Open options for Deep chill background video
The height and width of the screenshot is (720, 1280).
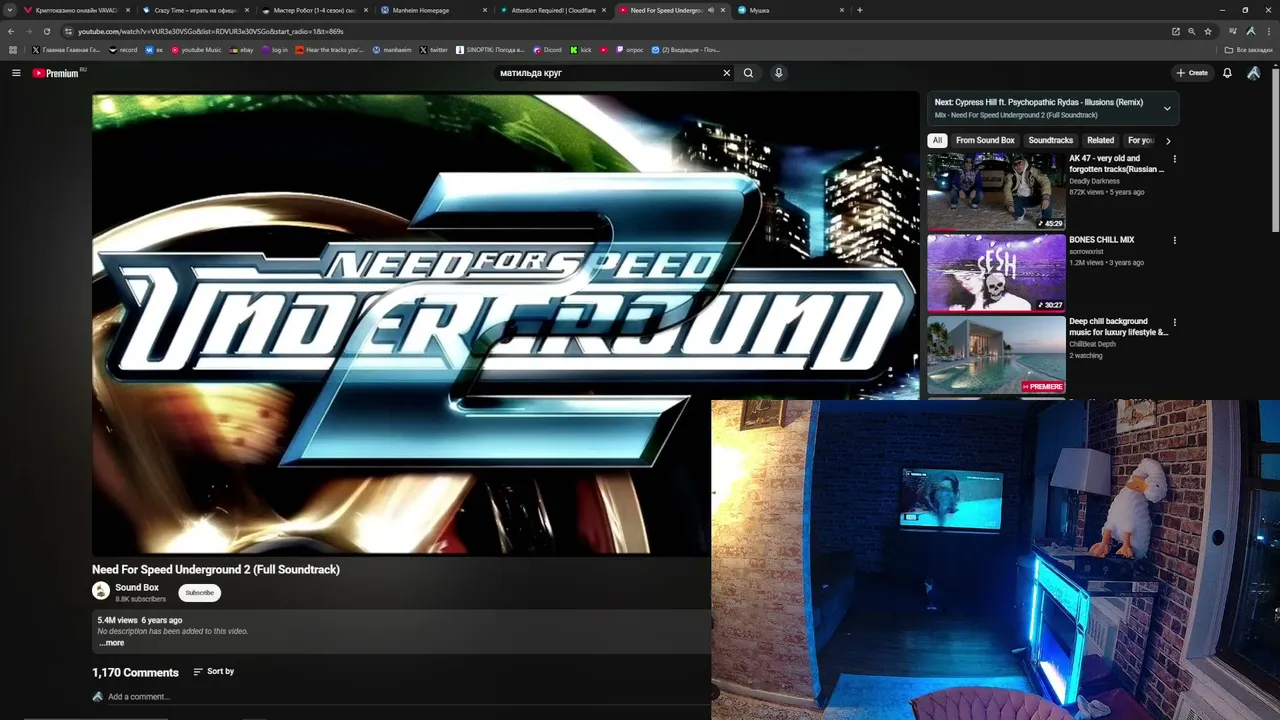[1175, 323]
